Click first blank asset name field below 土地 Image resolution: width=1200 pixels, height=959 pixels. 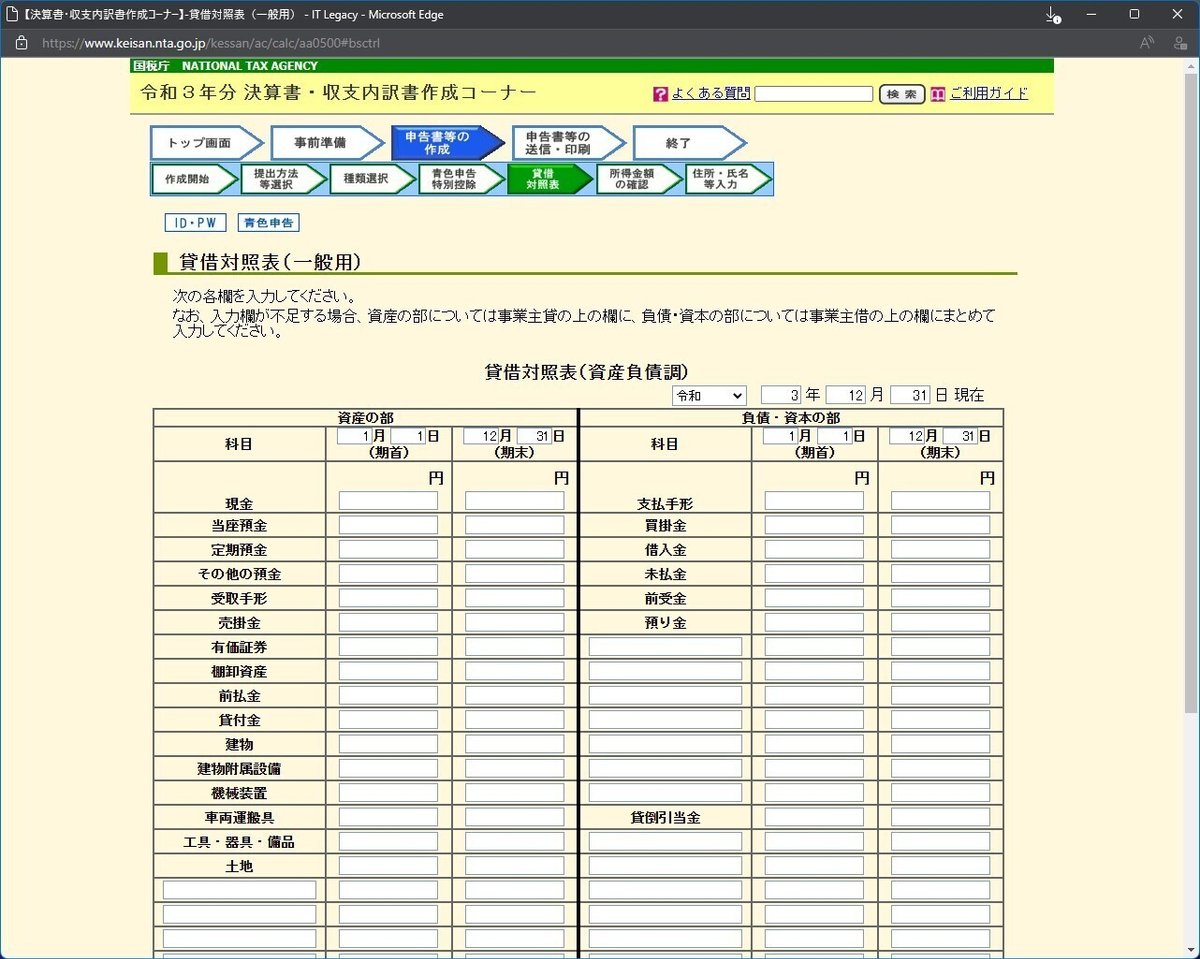(x=239, y=890)
